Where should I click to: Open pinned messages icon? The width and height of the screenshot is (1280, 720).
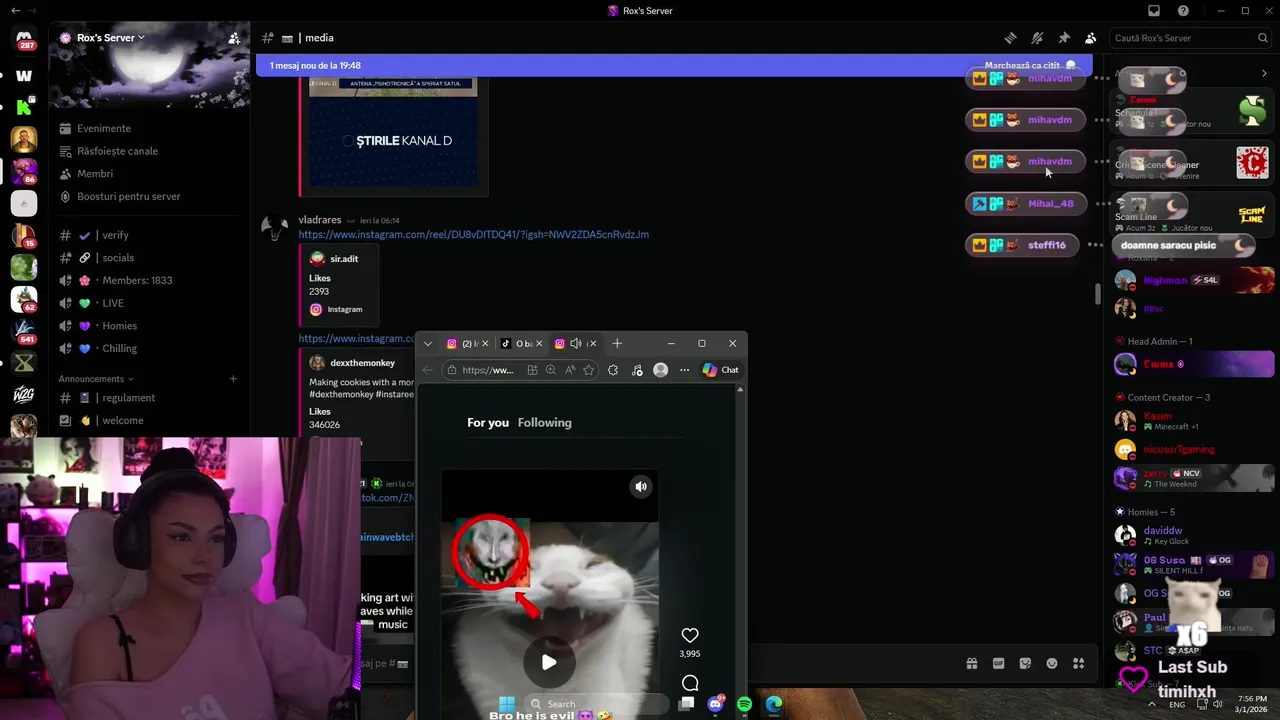[x=1064, y=38]
